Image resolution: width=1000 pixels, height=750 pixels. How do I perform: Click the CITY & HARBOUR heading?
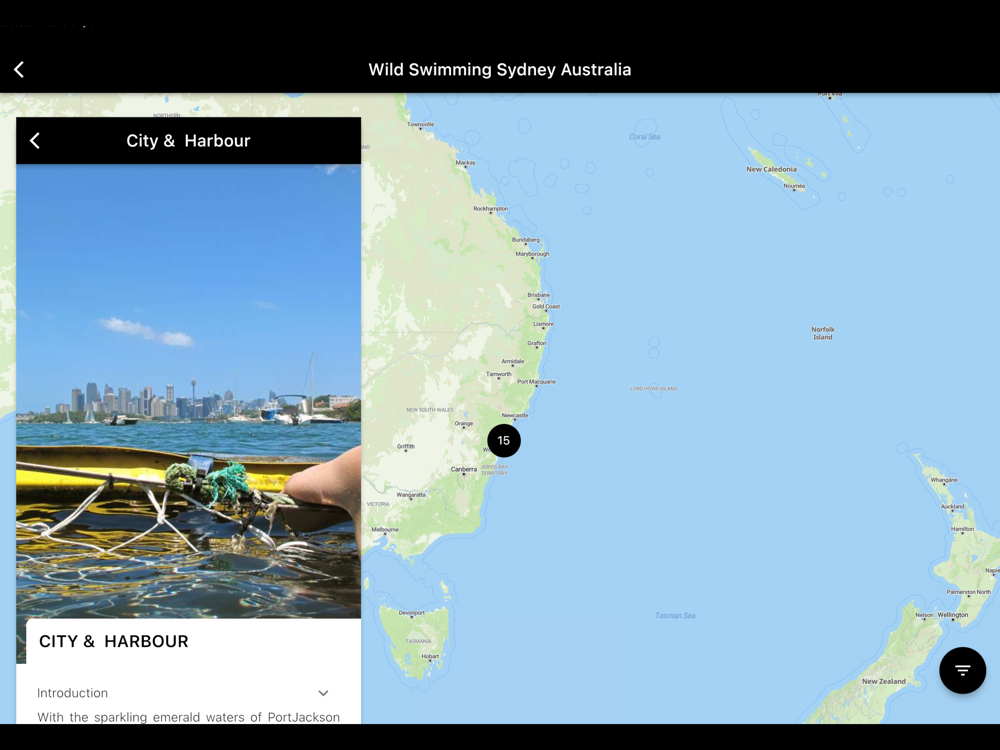click(114, 641)
